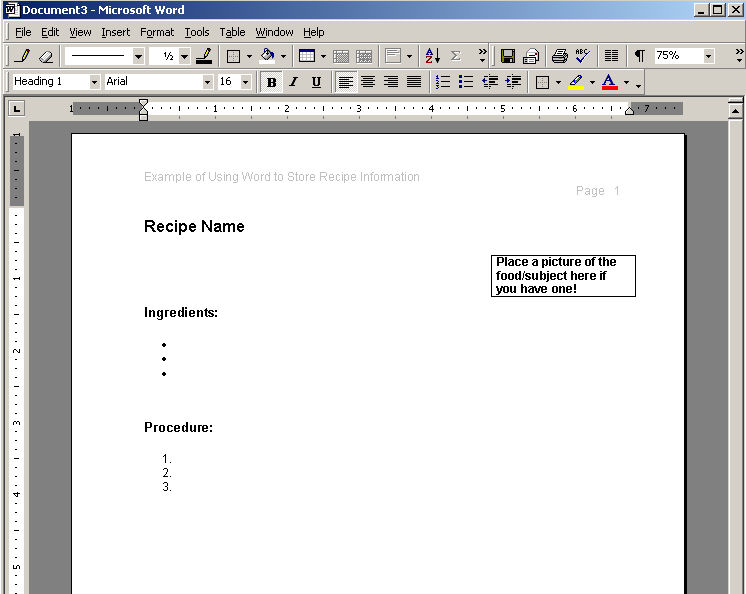Click the Recipe Name heading

194,227
